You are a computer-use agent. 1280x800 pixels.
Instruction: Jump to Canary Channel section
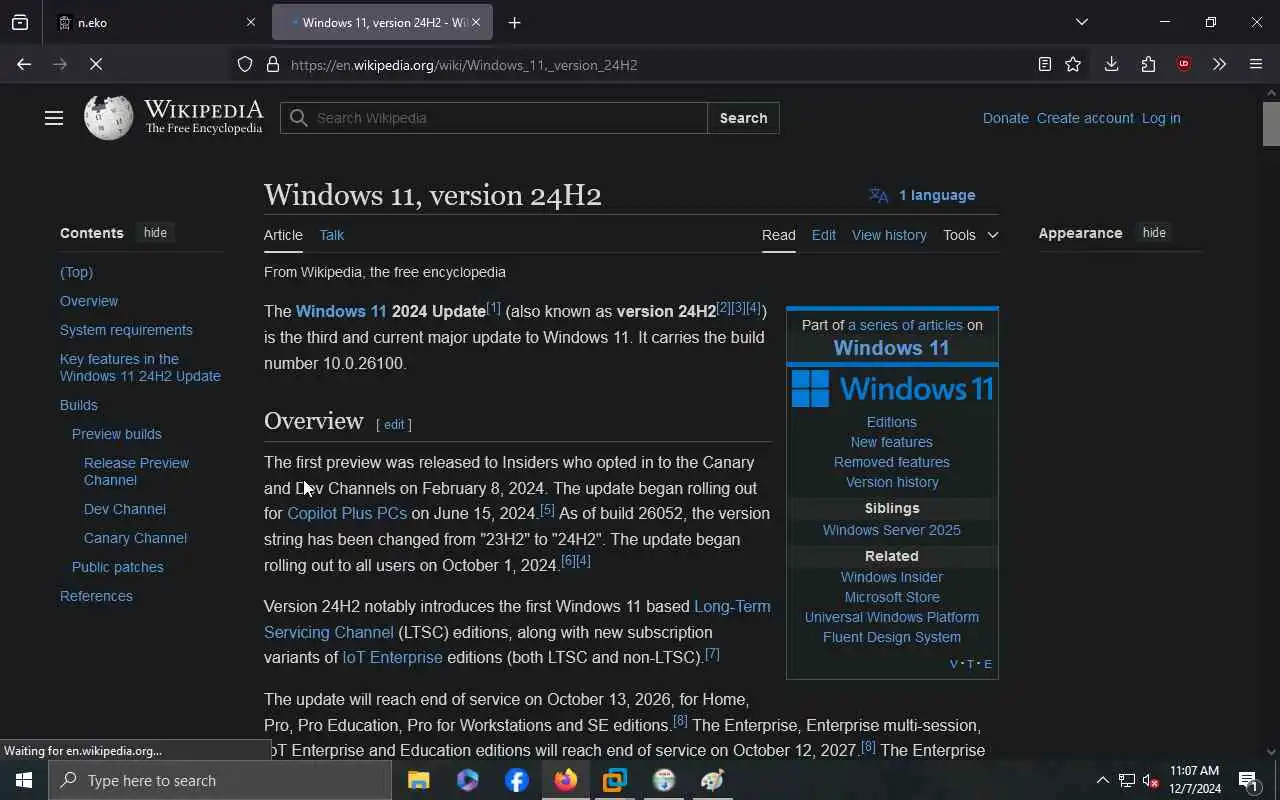point(135,538)
